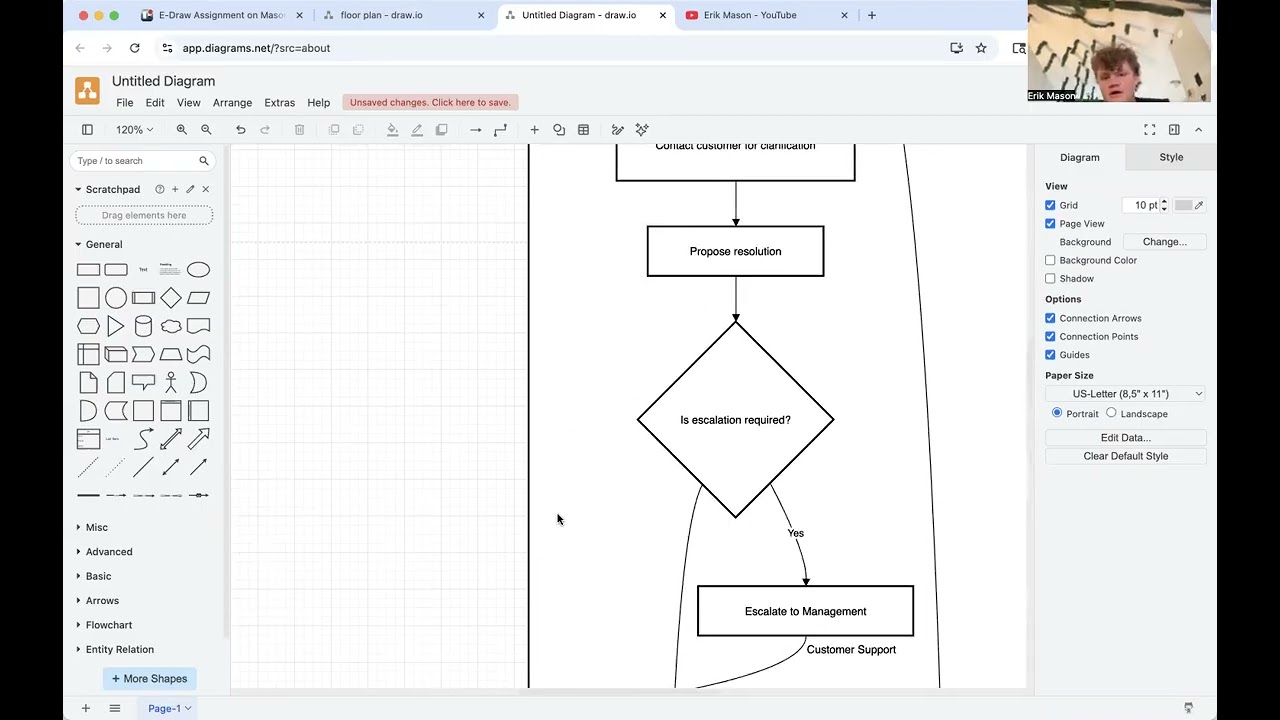Image resolution: width=1280 pixels, height=720 pixels.
Task: Click the redo arrow icon
Action: pyautogui.click(x=265, y=130)
